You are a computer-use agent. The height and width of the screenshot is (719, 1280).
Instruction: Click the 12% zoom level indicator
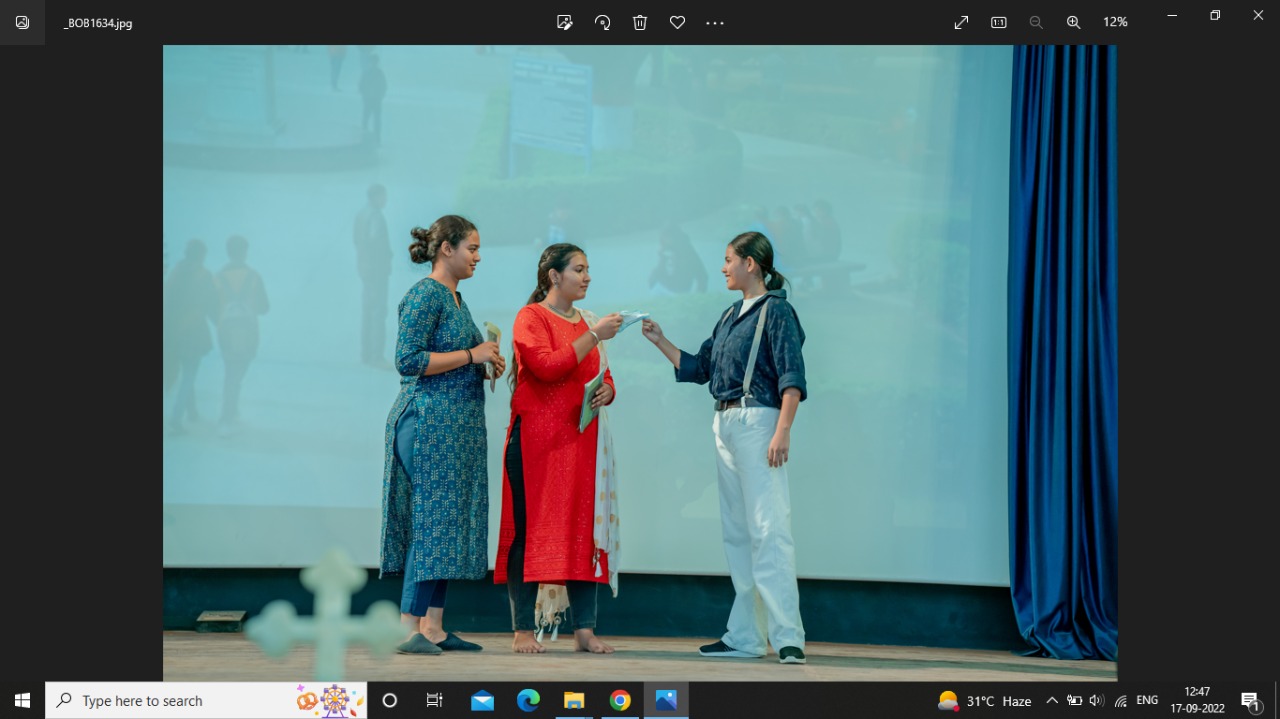pyautogui.click(x=1115, y=22)
